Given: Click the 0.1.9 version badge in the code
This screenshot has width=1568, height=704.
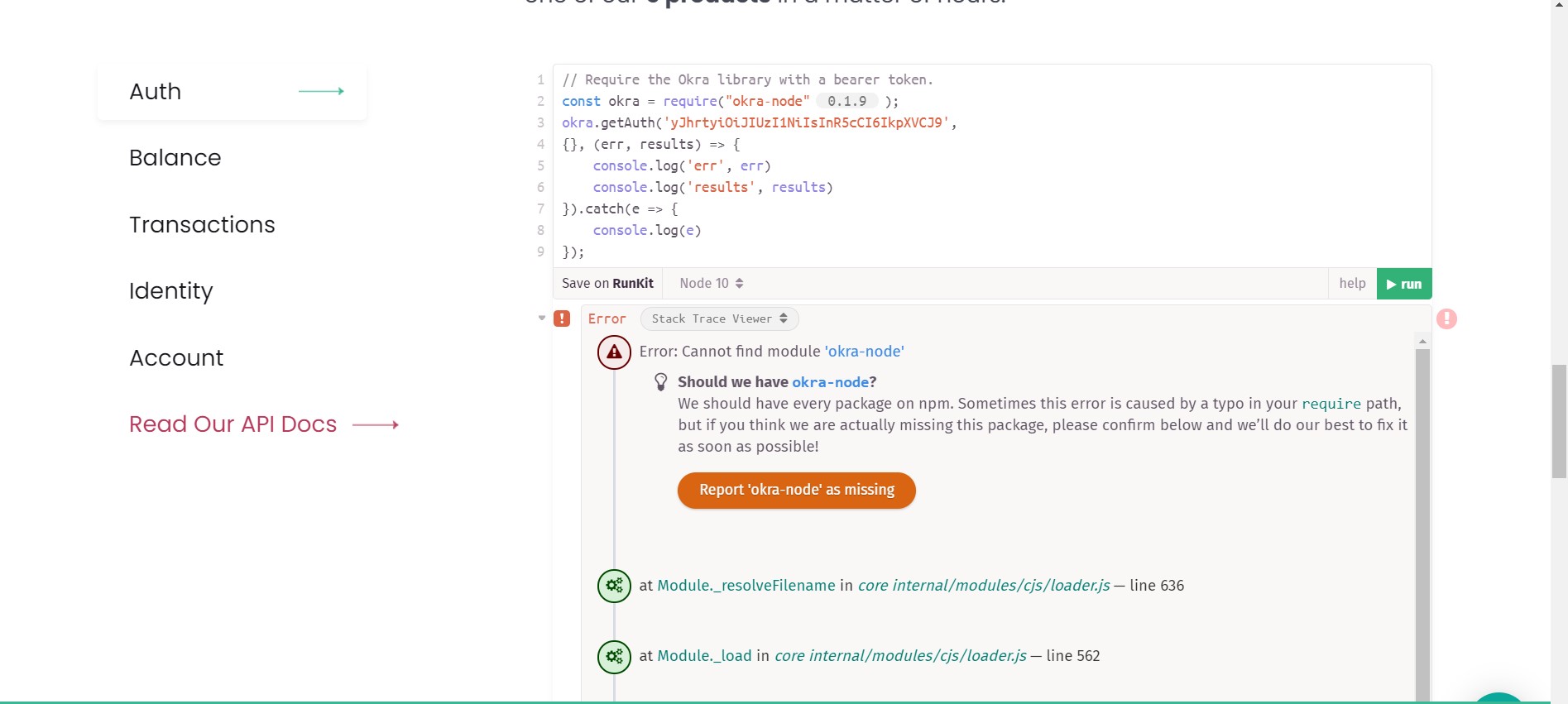Looking at the screenshot, I should click(x=847, y=101).
